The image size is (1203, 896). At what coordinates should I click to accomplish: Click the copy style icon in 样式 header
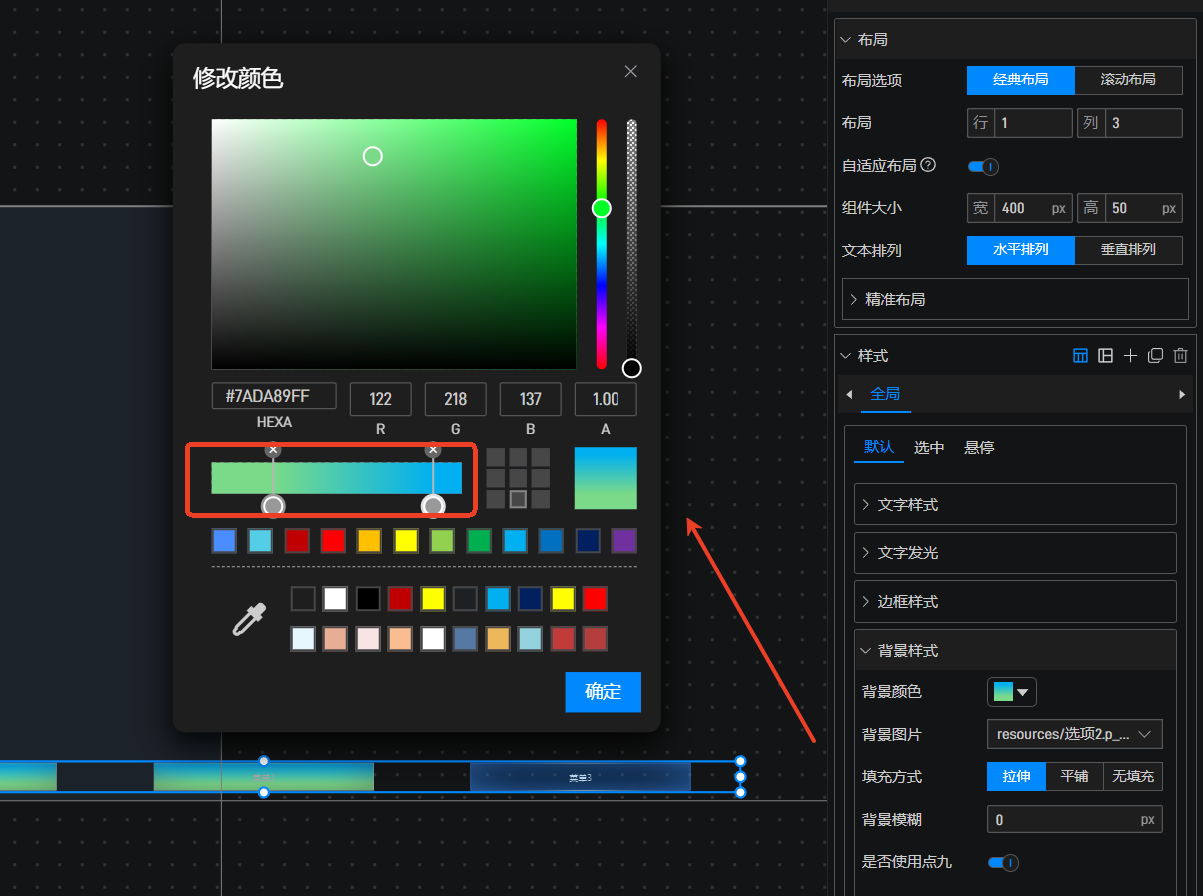[1155, 356]
